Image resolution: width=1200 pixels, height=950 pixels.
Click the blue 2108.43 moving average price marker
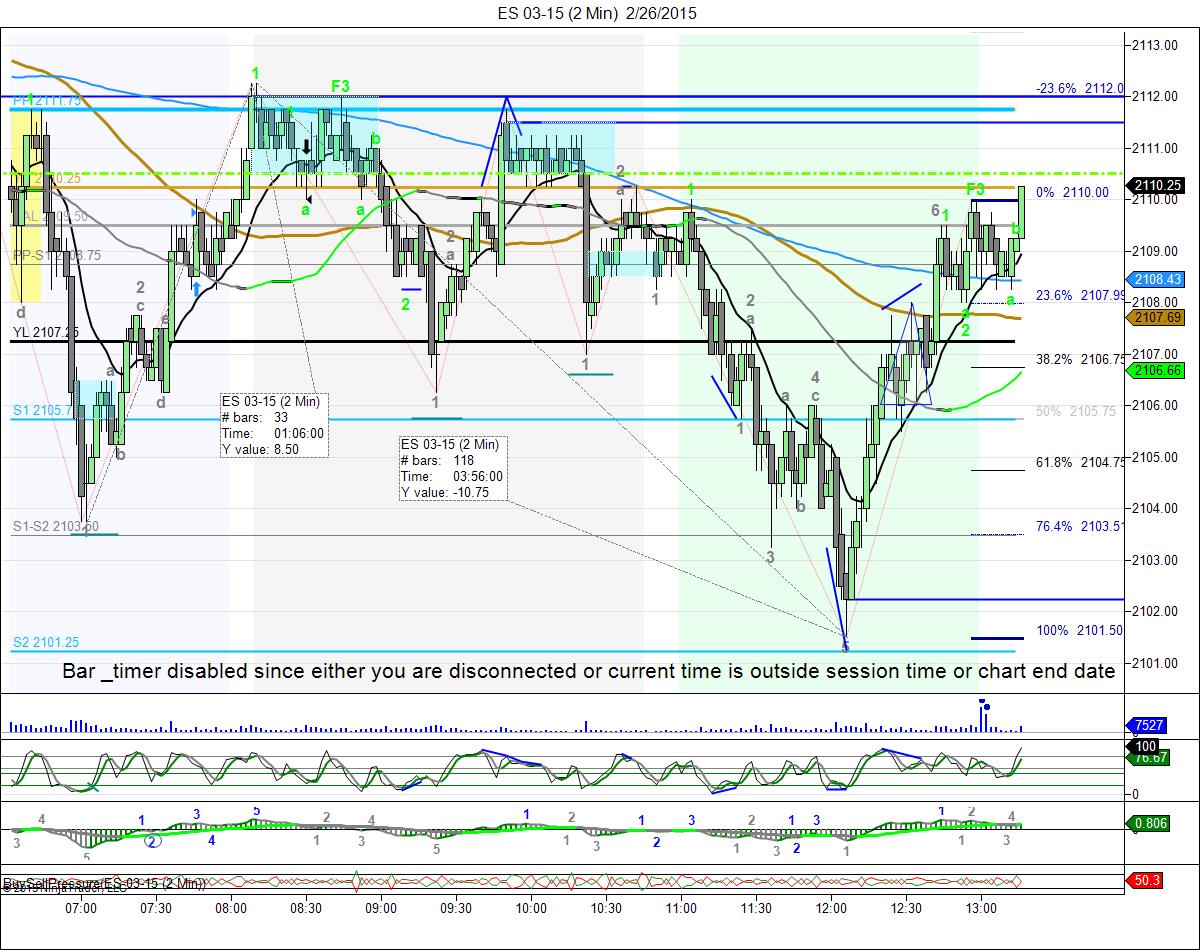tap(1155, 280)
